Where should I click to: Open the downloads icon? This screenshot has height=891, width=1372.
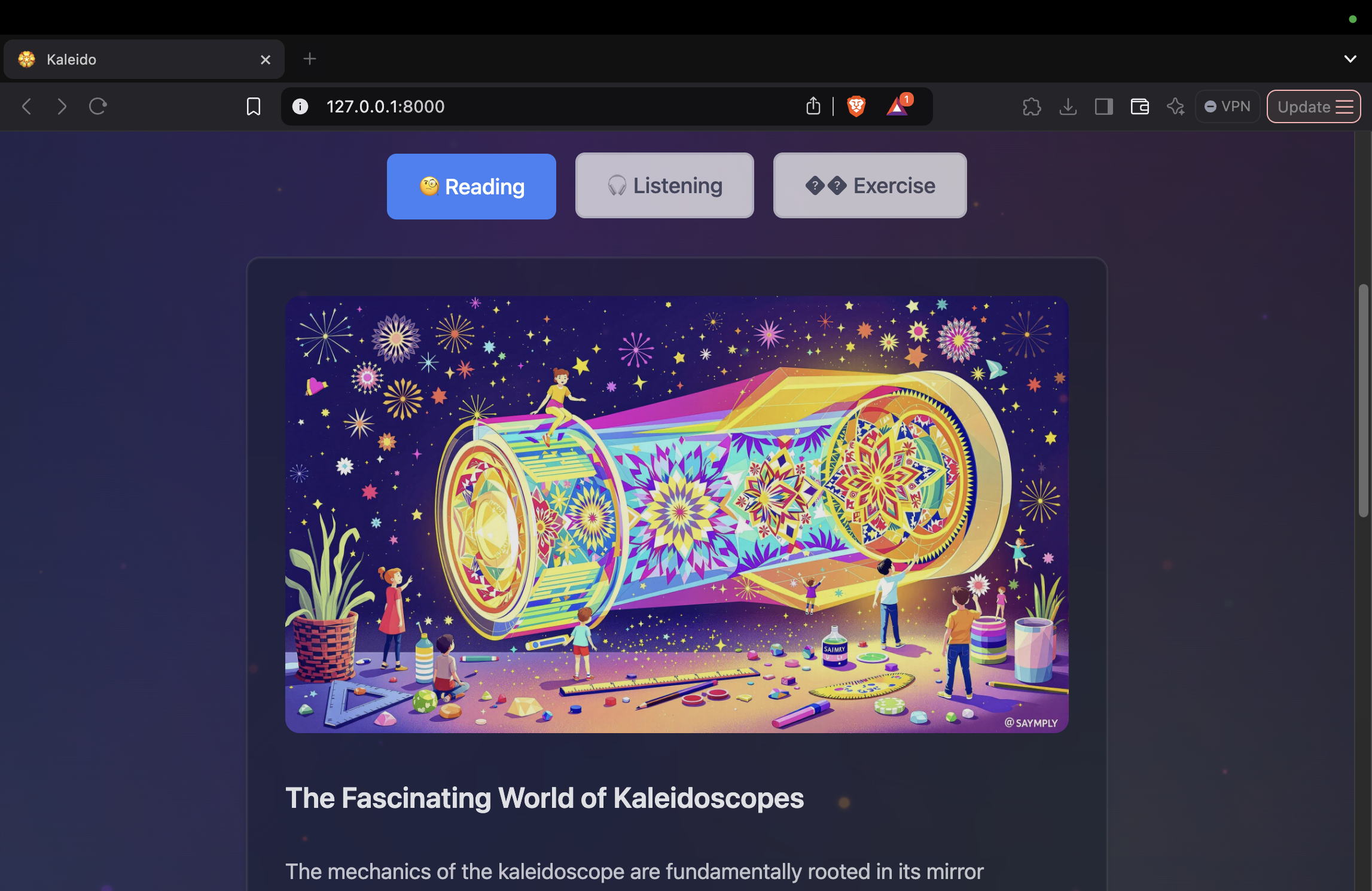click(x=1068, y=106)
